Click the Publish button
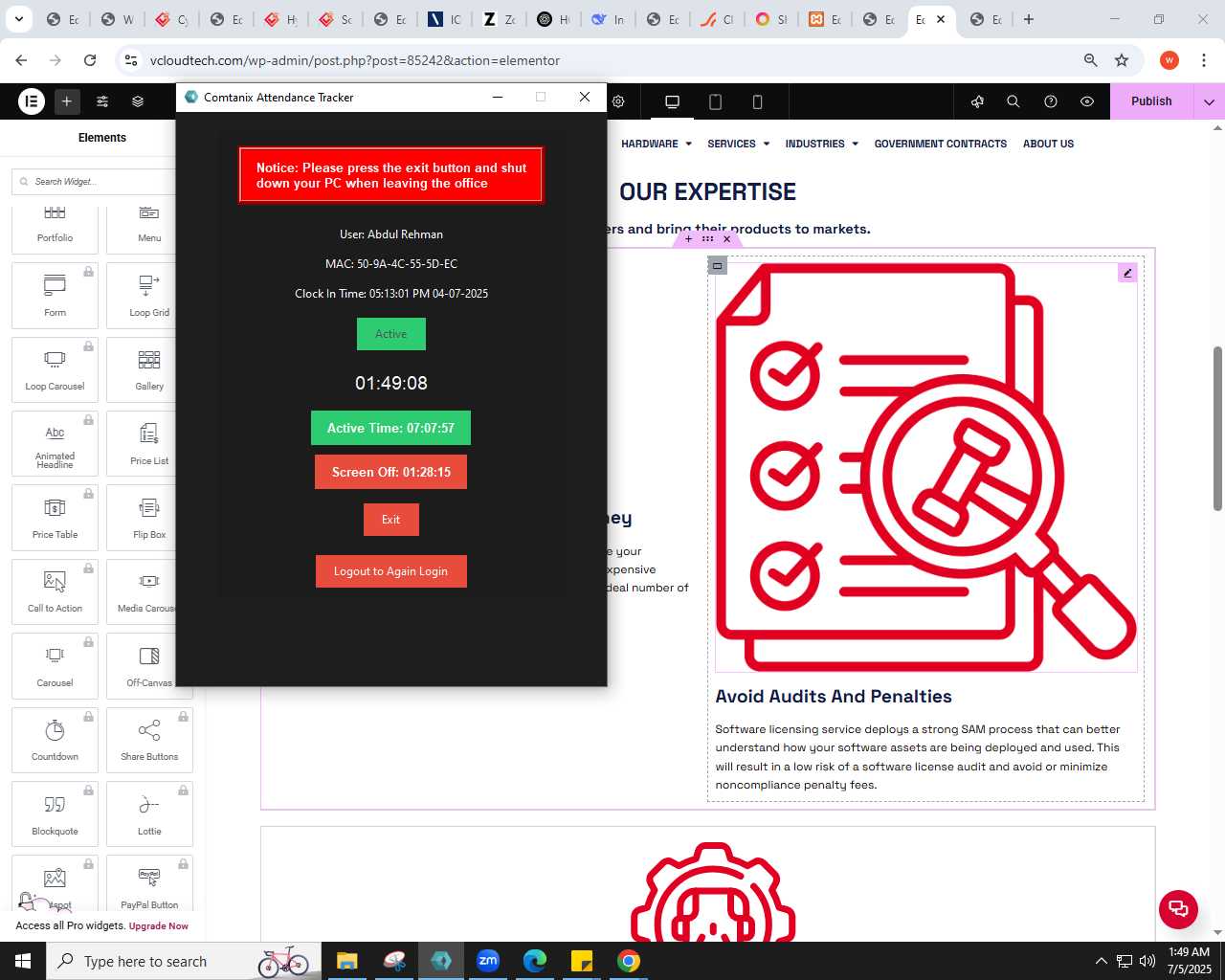Image resolution: width=1225 pixels, height=980 pixels. tap(1151, 101)
